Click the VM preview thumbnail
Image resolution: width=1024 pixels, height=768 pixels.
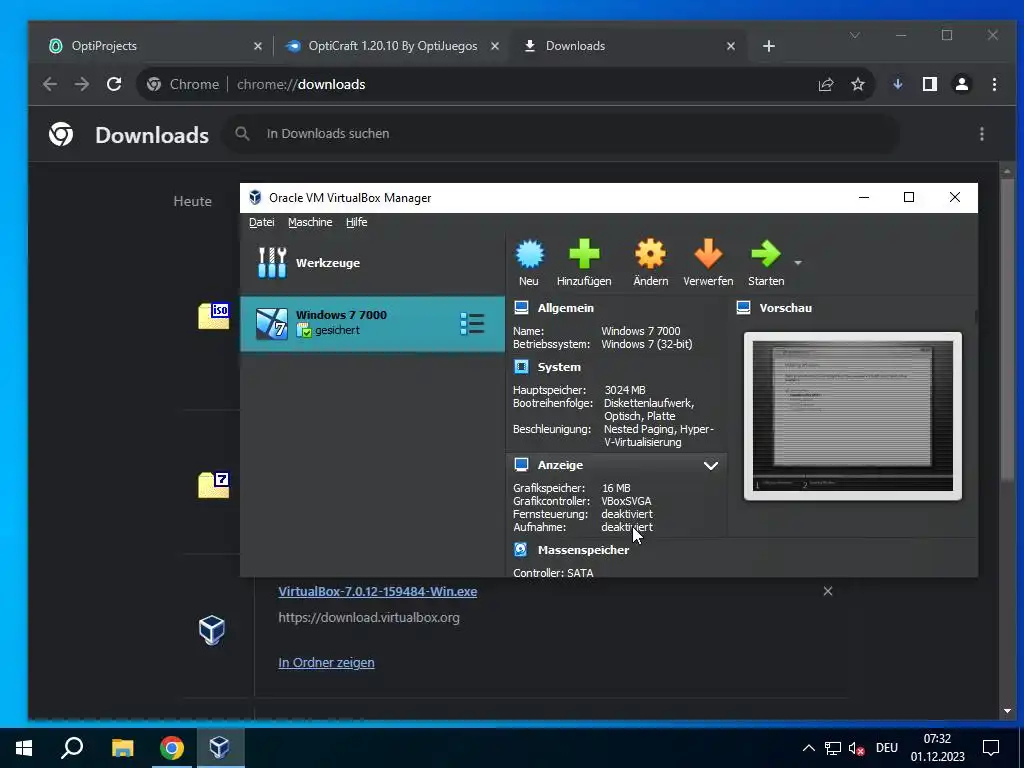(853, 416)
